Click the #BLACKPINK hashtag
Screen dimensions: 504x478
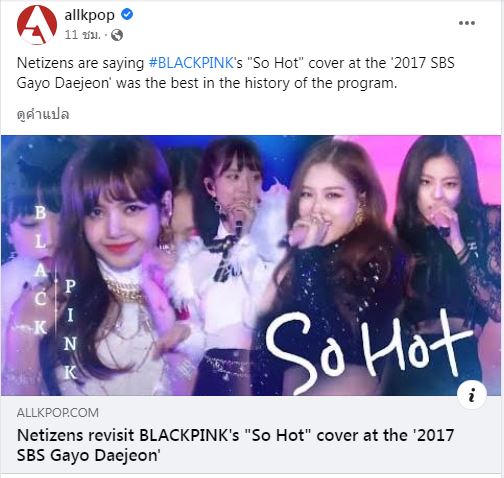pyautogui.click(x=191, y=63)
